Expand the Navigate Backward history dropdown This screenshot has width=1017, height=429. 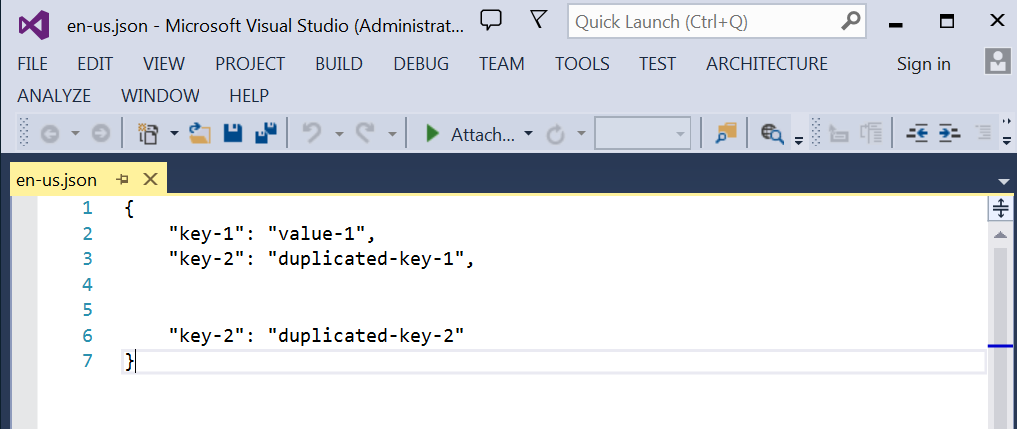pos(75,134)
